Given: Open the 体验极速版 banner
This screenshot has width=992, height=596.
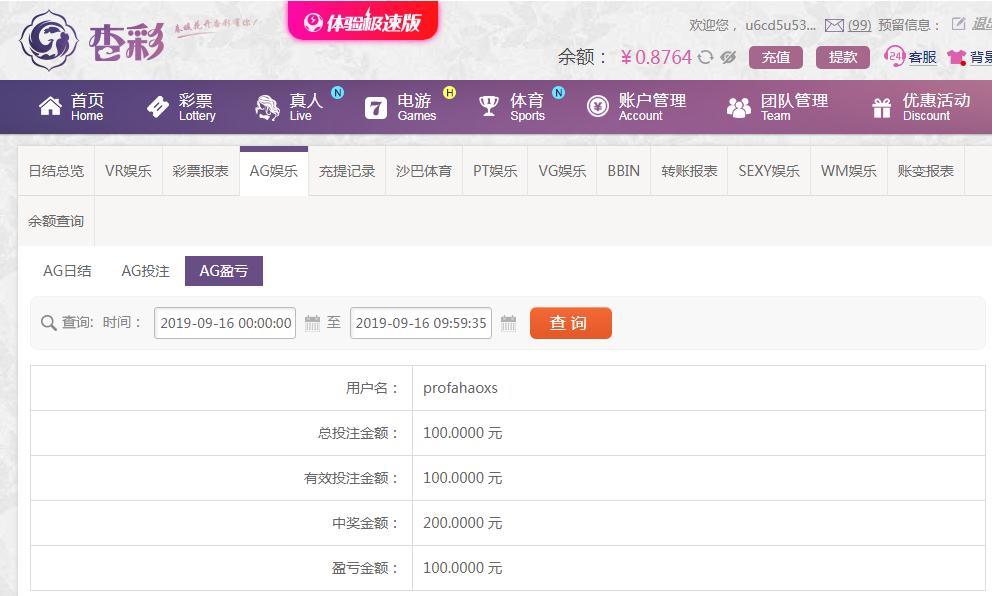Looking at the screenshot, I should [363, 21].
